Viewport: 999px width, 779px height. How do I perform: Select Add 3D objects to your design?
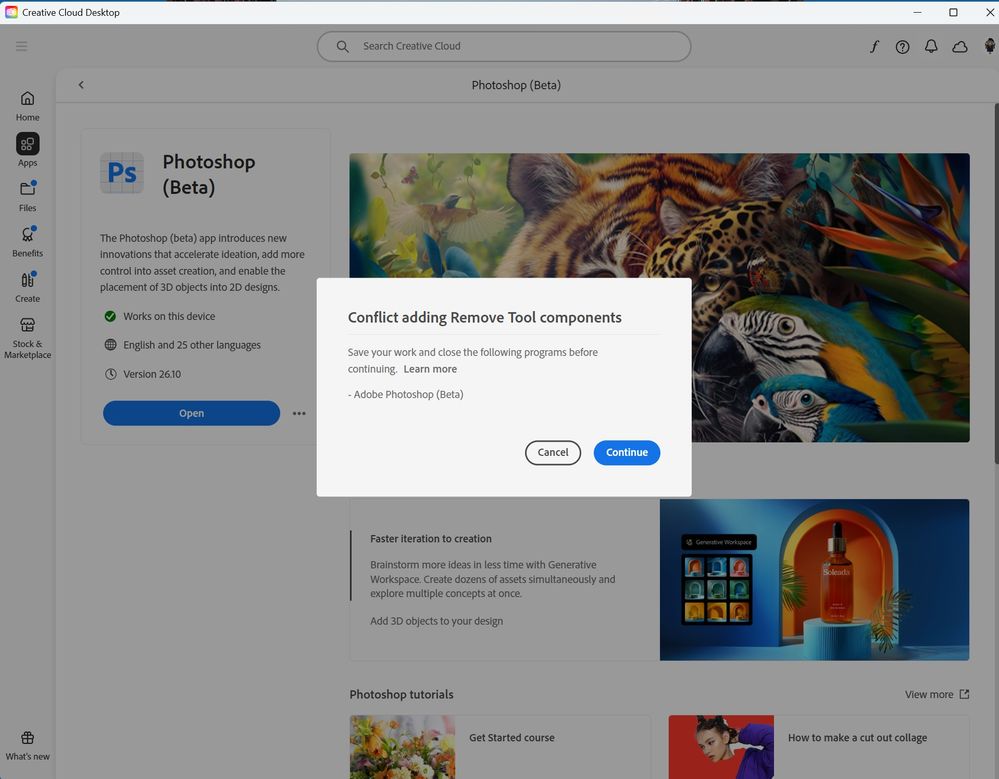click(436, 621)
